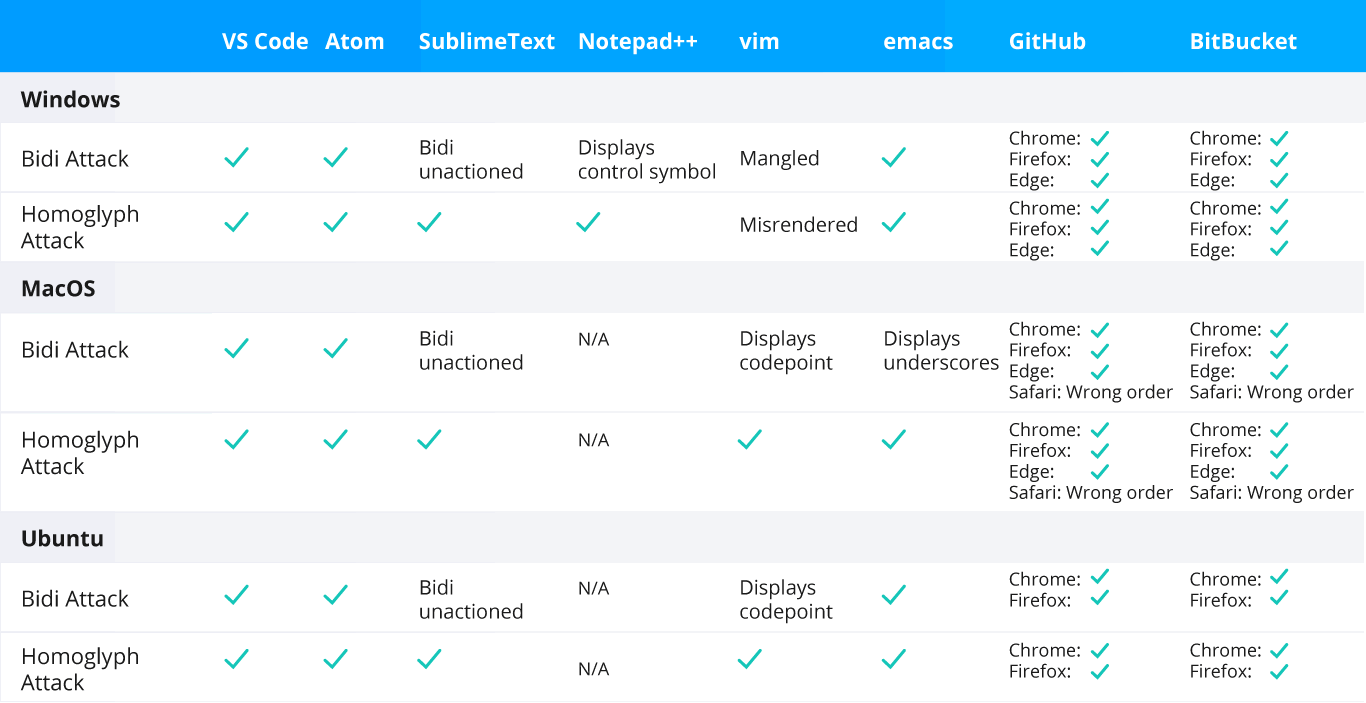Click the 'Displays control symbol' cell under Notepad++

point(647,160)
